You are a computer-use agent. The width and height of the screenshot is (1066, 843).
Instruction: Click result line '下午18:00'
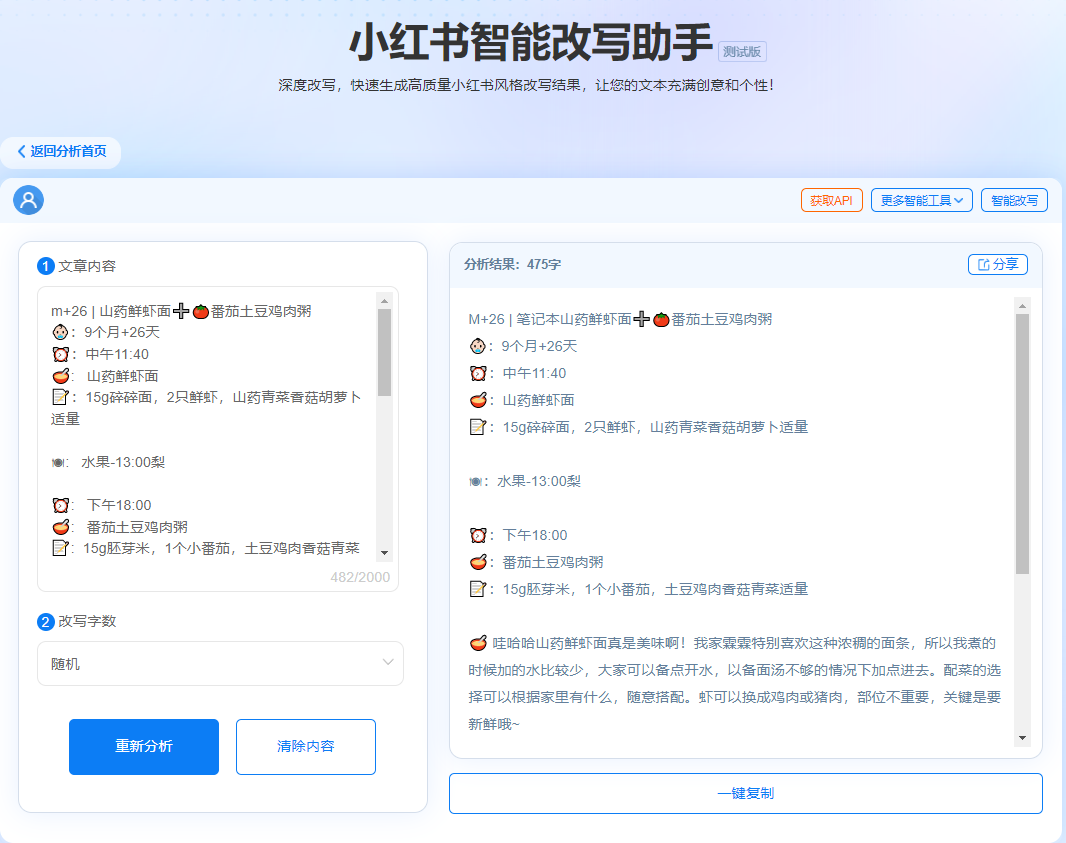click(534, 536)
